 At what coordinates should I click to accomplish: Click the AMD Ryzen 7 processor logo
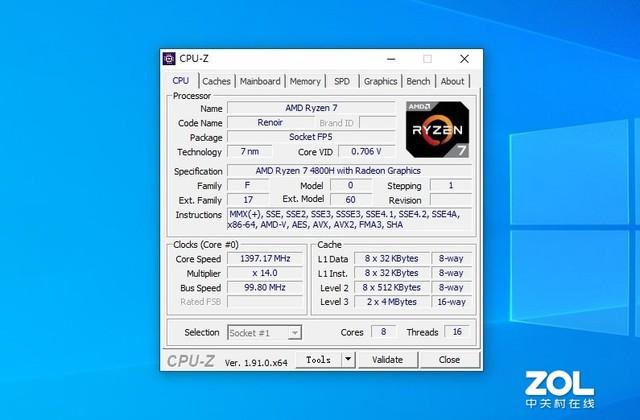pyautogui.click(x=437, y=129)
